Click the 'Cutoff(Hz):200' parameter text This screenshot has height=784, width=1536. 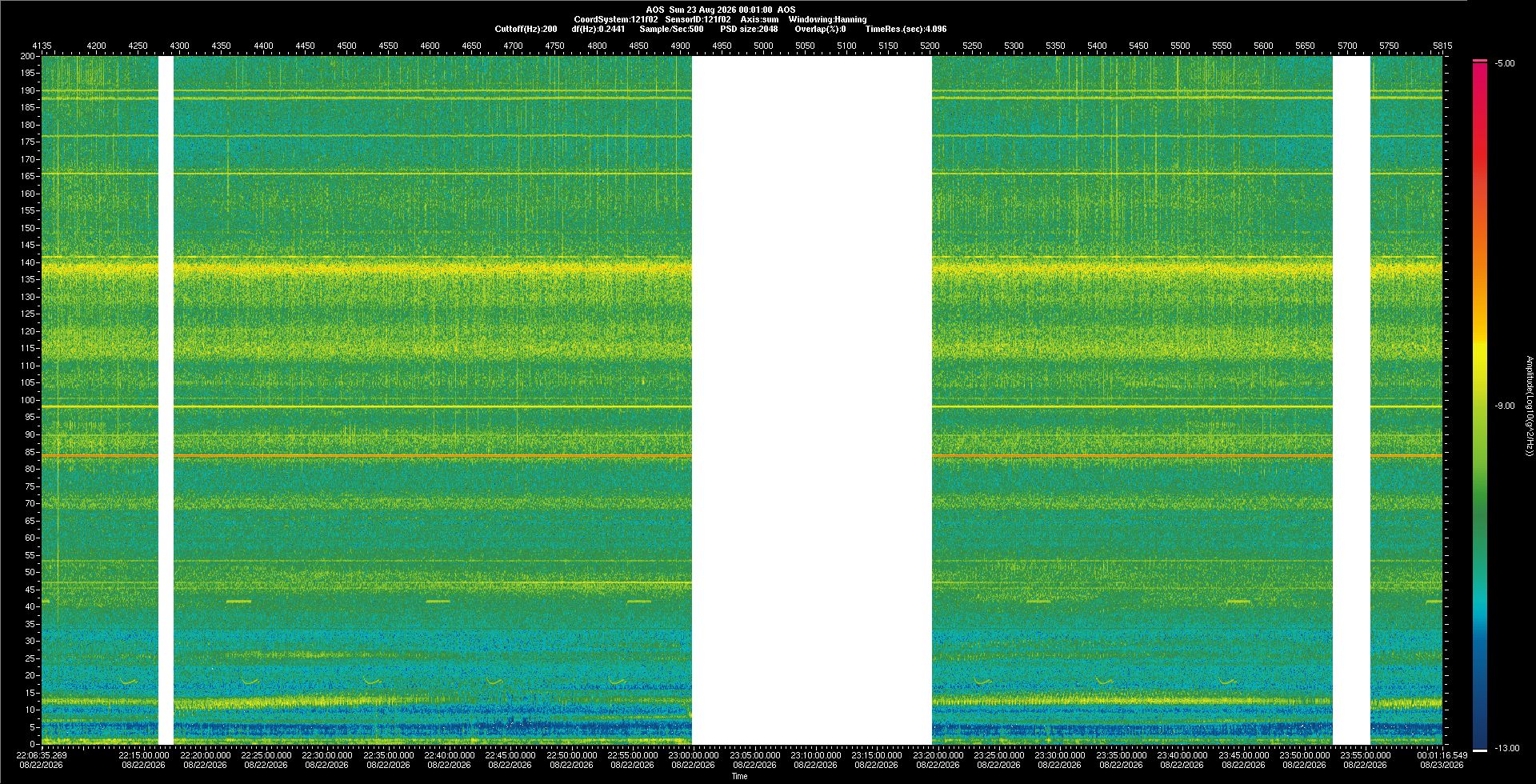(526, 29)
